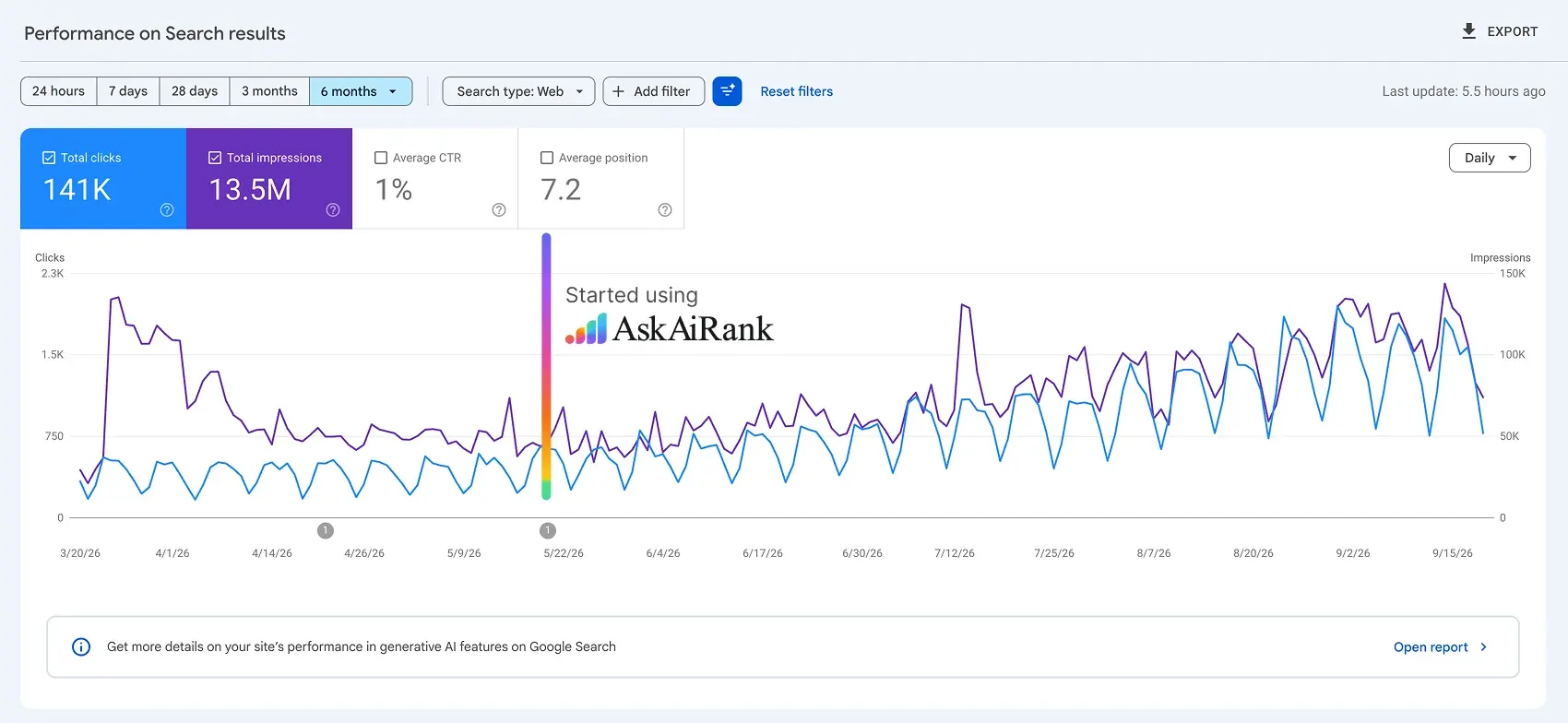Enable the Average position checkbox
The width and height of the screenshot is (1568, 723).
(x=547, y=158)
